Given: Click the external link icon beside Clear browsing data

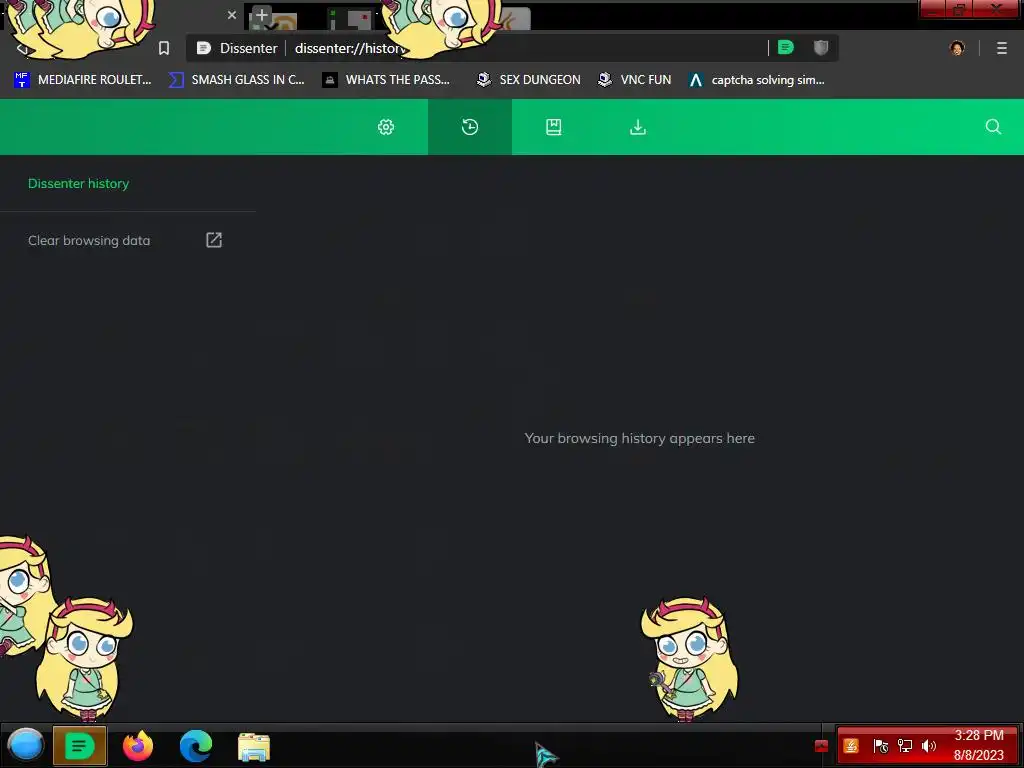Looking at the screenshot, I should [214, 240].
